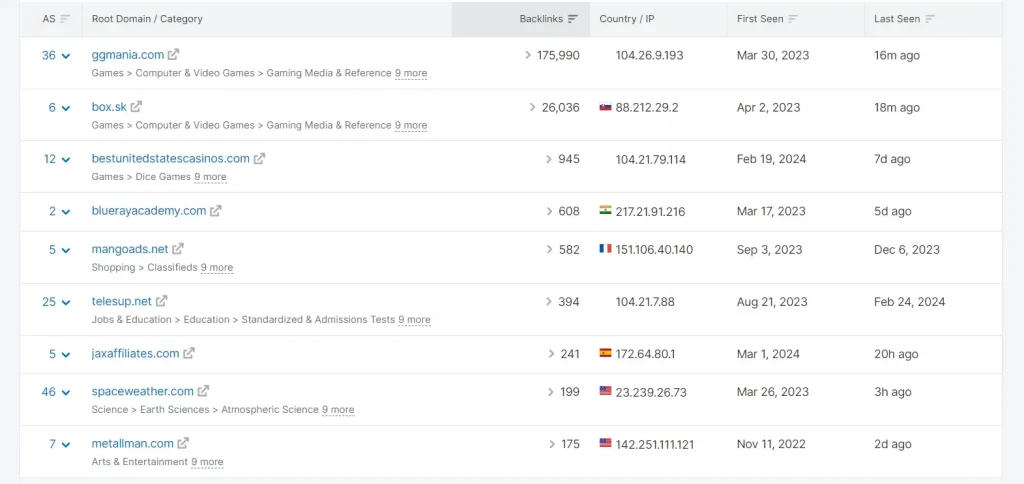Click the Last Seen sort icon
The width and height of the screenshot is (1024, 484).
click(x=930, y=19)
